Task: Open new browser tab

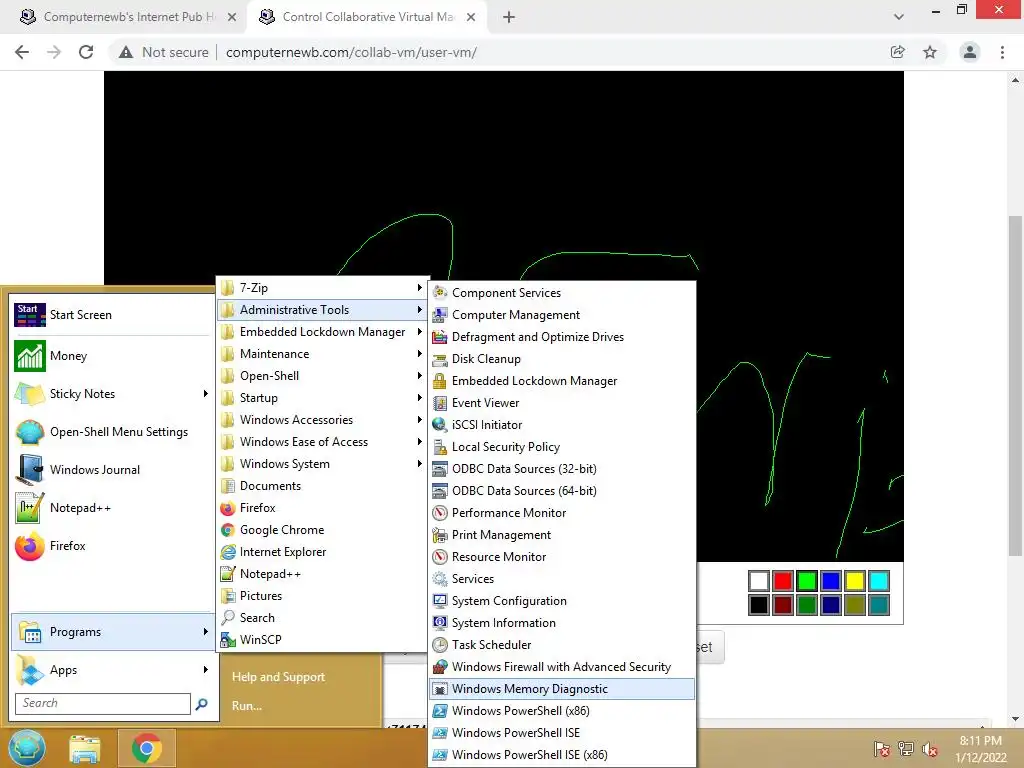Action: pyautogui.click(x=509, y=17)
